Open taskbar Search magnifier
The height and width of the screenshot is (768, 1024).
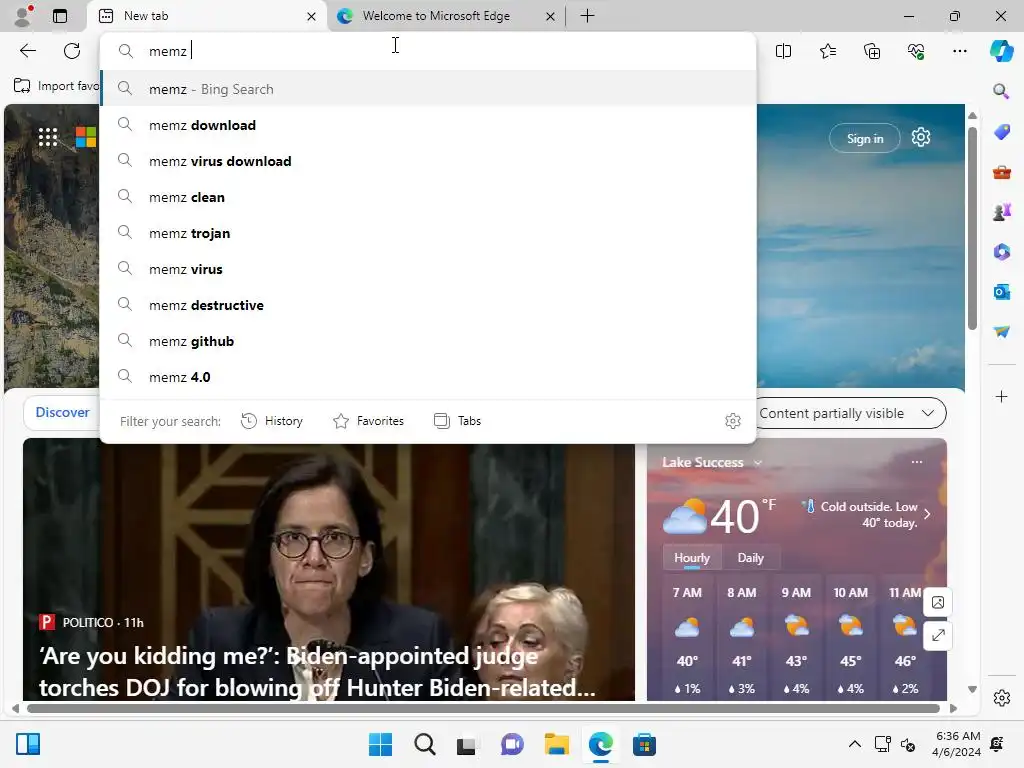[424, 744]
